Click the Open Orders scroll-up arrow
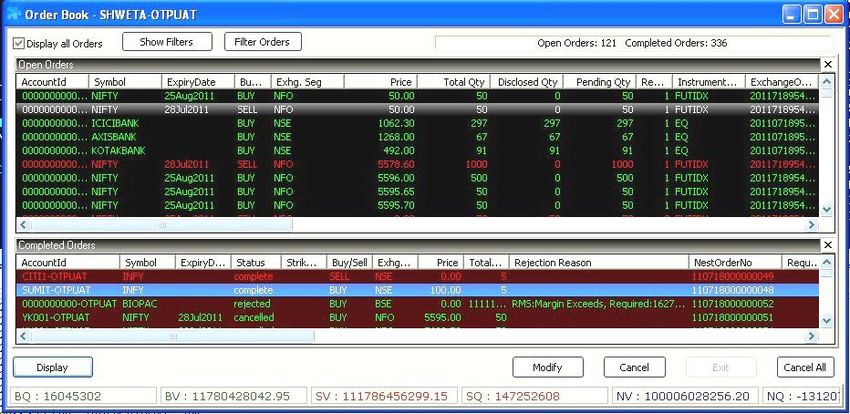The height and width of the screenshot is (414, 850). click(826, 82)
